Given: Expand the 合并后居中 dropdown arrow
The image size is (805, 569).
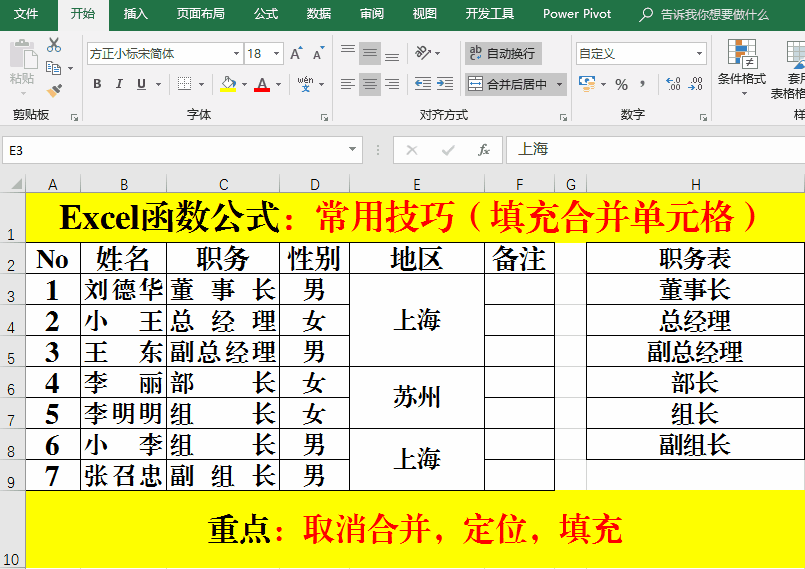Looking at the screenshot, I should (558, 85).
